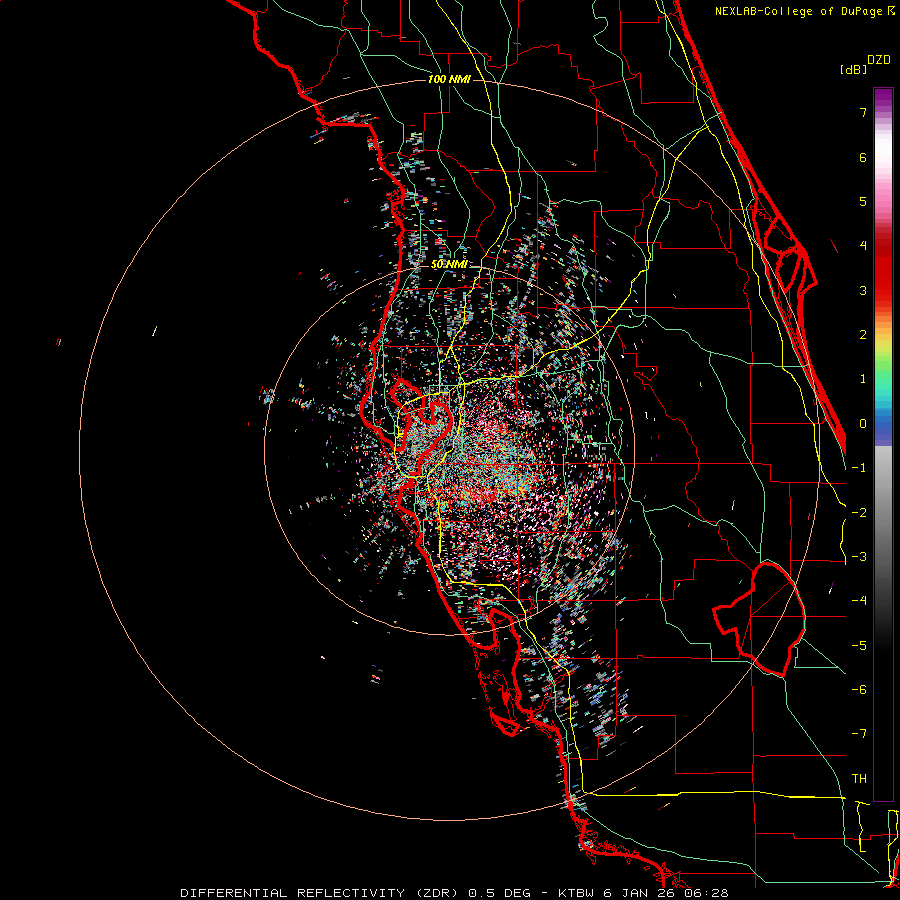The width and height of the screenshot is (900, 900).
Task: Select the vertical ZDR color scale bar
Action: pos(883,444)
